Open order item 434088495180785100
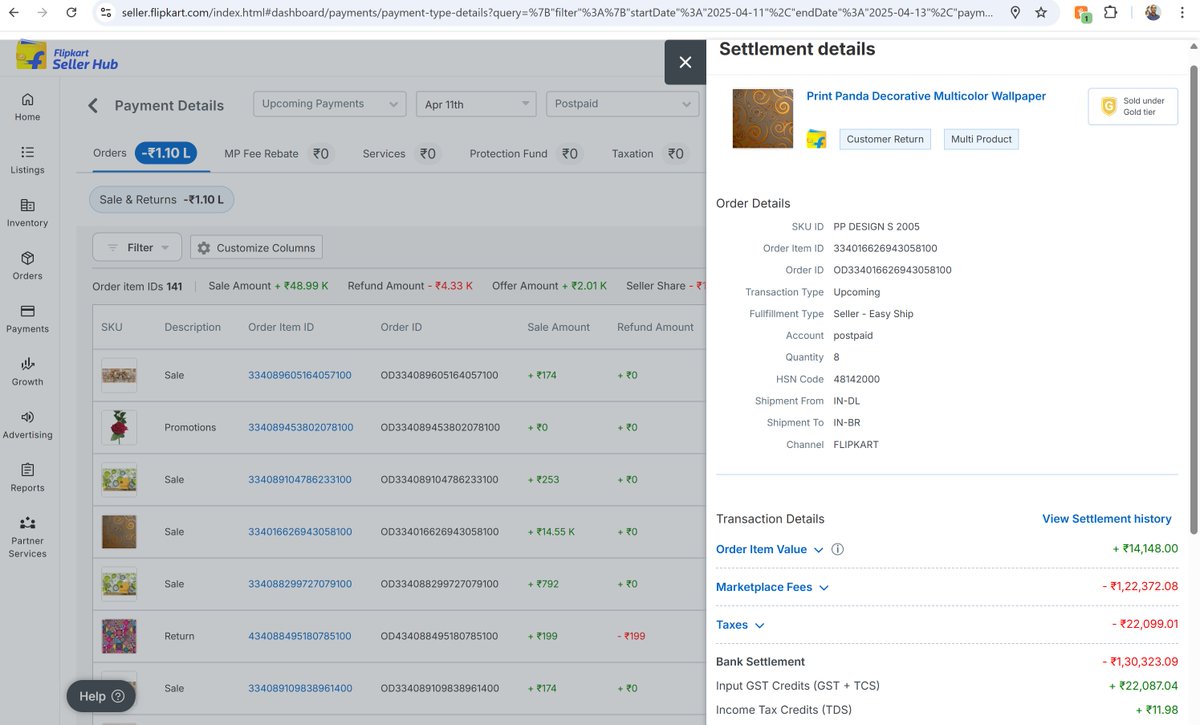The height and width of the screenshot is (725, 1200). click(300, 636)
